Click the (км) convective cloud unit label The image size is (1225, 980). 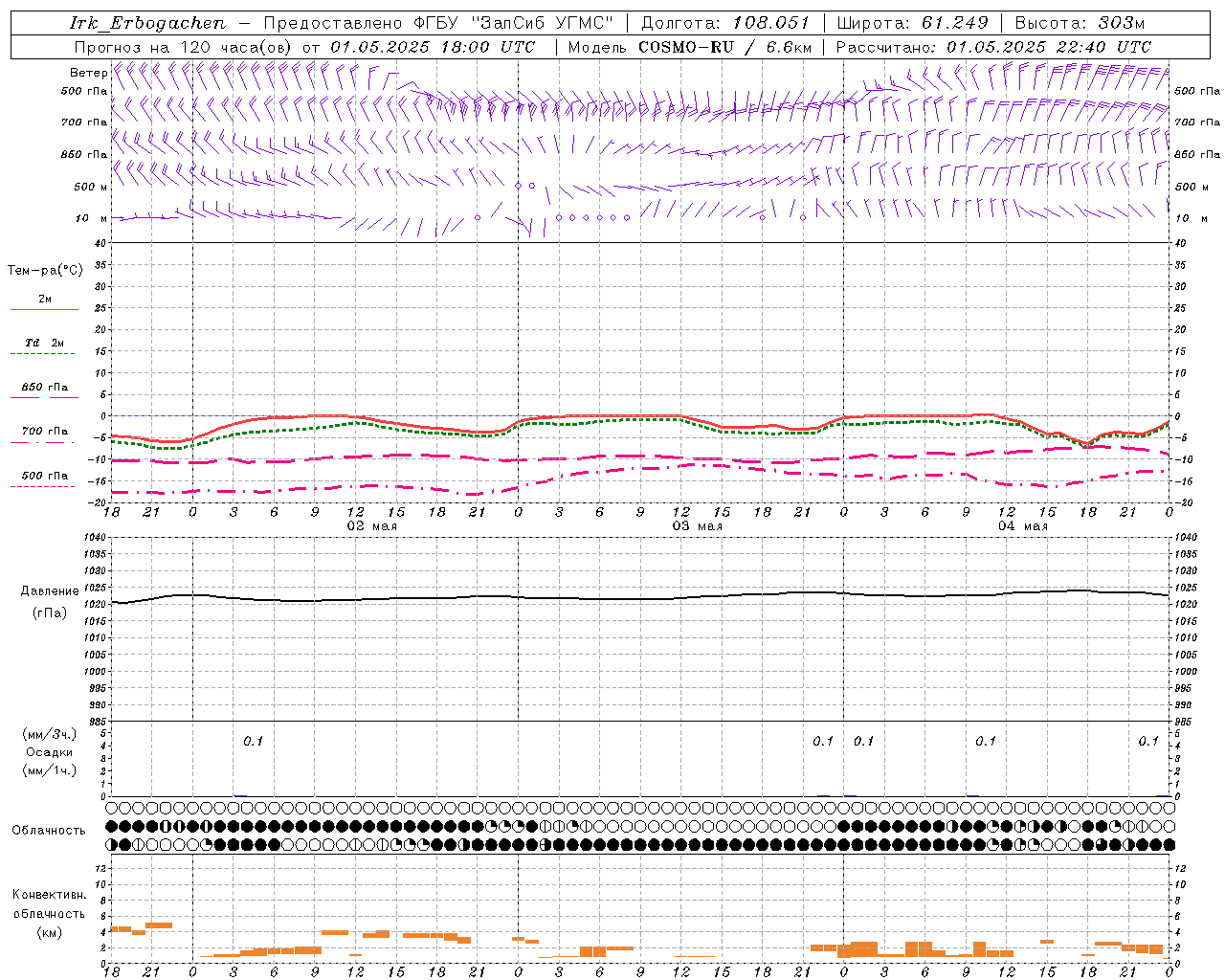(x=49, y=932)
